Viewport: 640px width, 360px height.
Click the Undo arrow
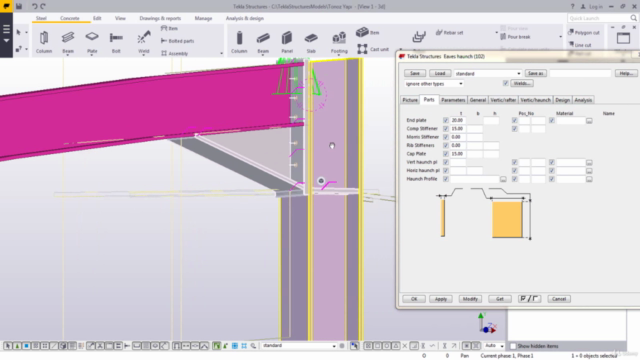[x=34, y=6]
